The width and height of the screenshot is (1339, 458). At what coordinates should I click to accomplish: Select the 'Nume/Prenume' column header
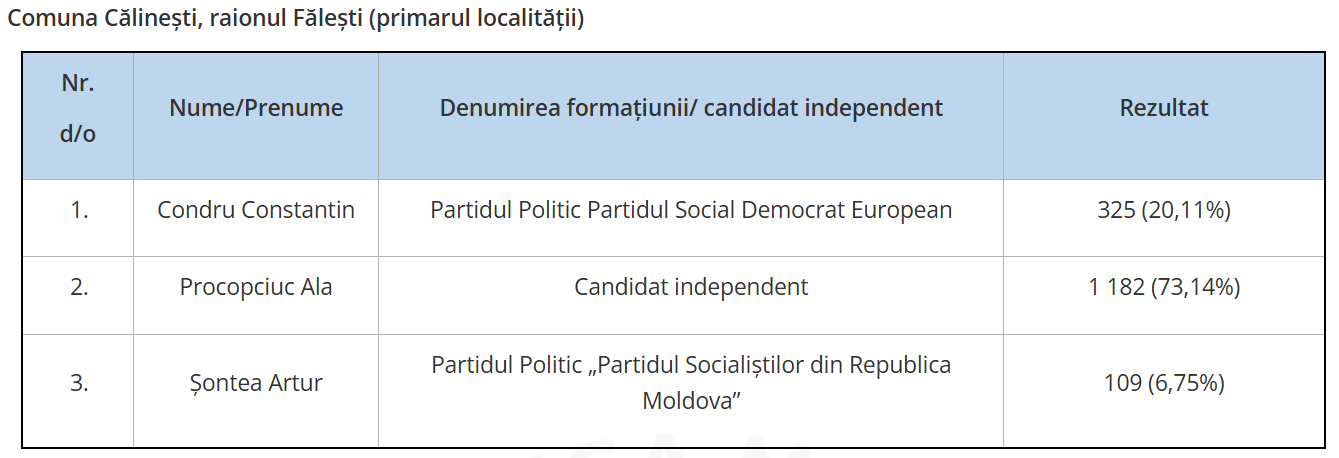point(256,108)
